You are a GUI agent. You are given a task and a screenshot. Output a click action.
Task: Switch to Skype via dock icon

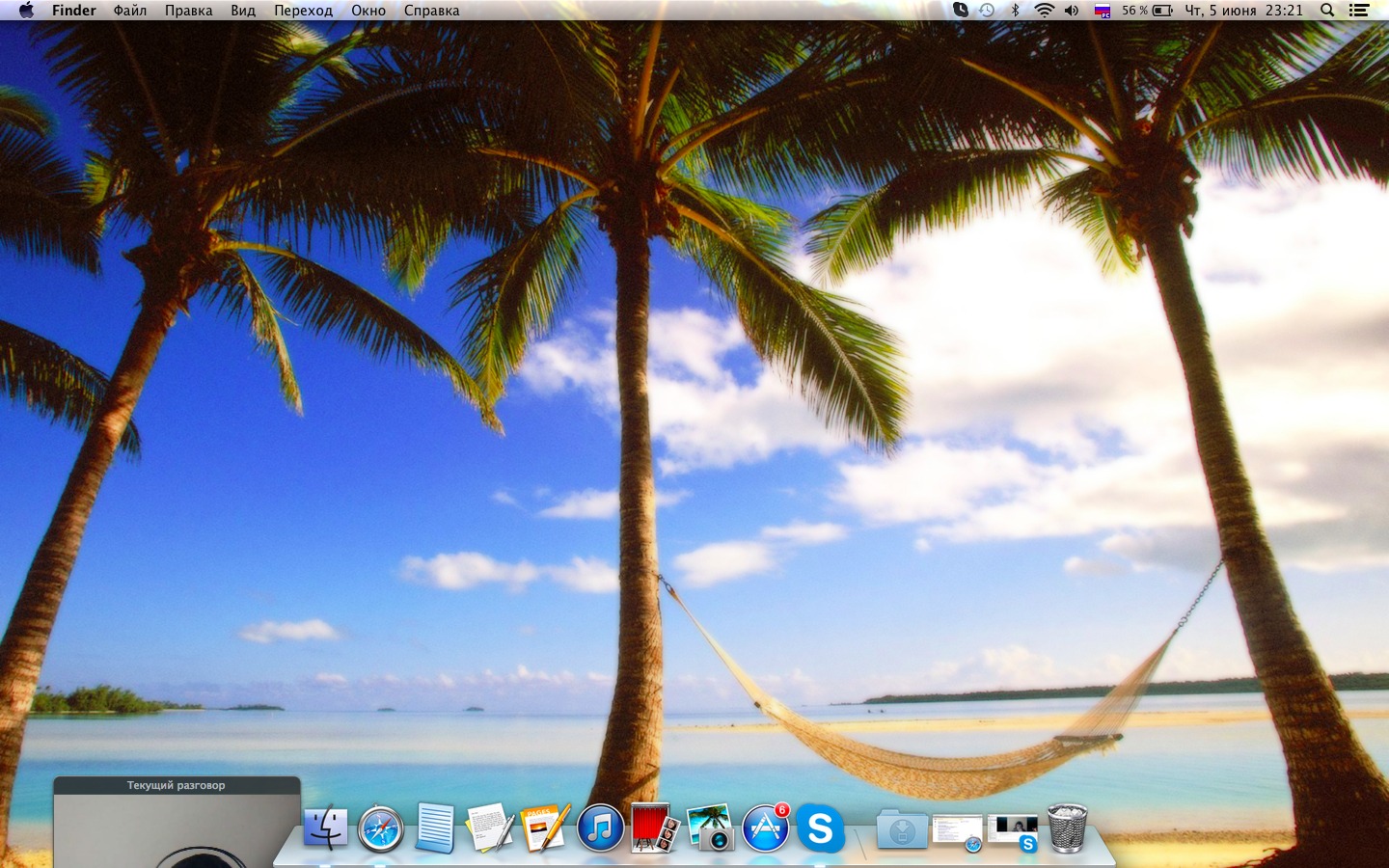[x=820, y=828]
